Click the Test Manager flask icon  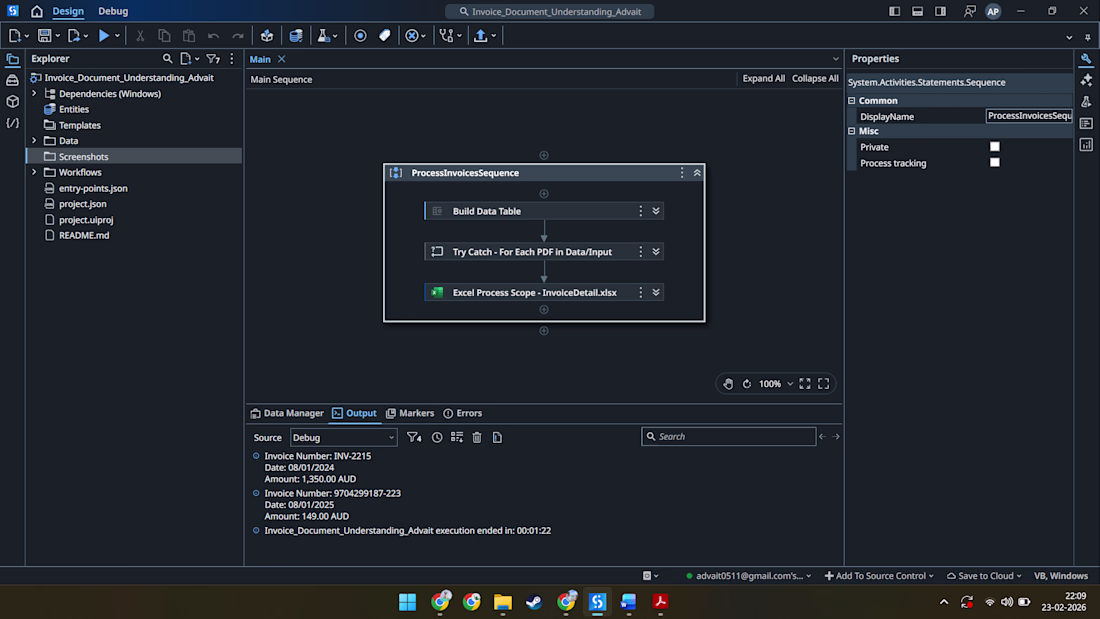pos(323,36)
